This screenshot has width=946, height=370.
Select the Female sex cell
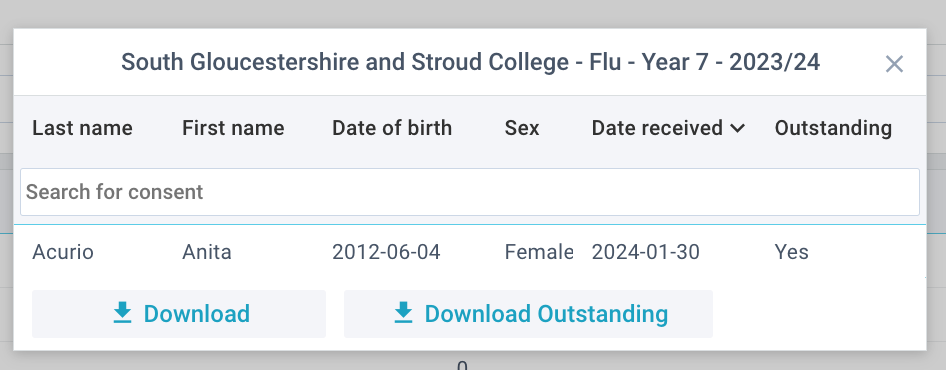tap(539, 252)
